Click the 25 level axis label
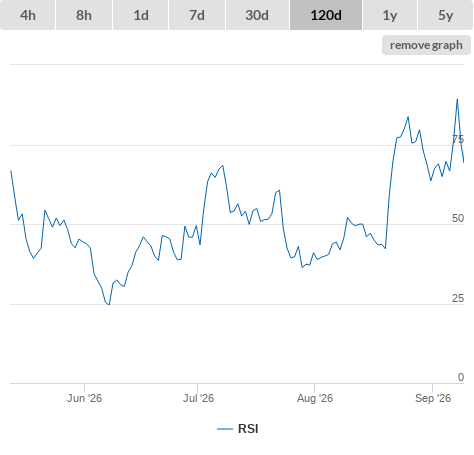This screenshot has width=474, height=455. [x=458, y=298]
